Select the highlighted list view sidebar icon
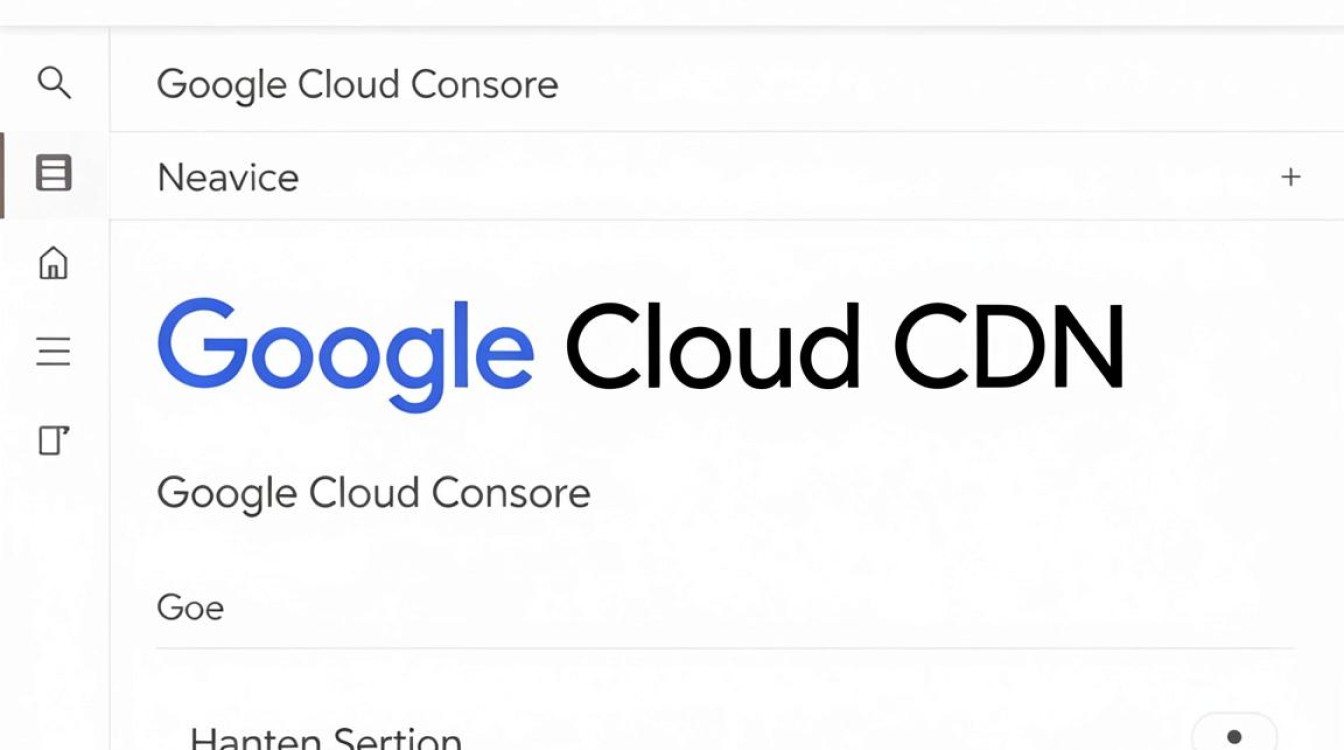 [x=54, y=173]
